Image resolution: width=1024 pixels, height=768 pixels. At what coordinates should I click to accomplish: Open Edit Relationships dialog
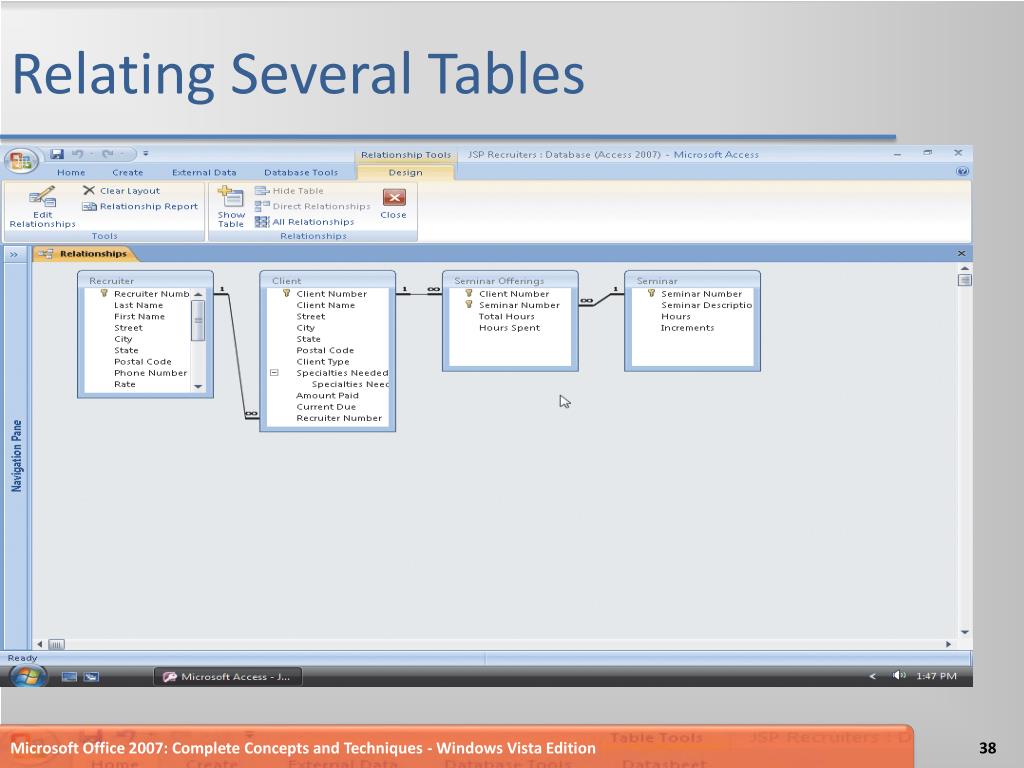point(42,207)
